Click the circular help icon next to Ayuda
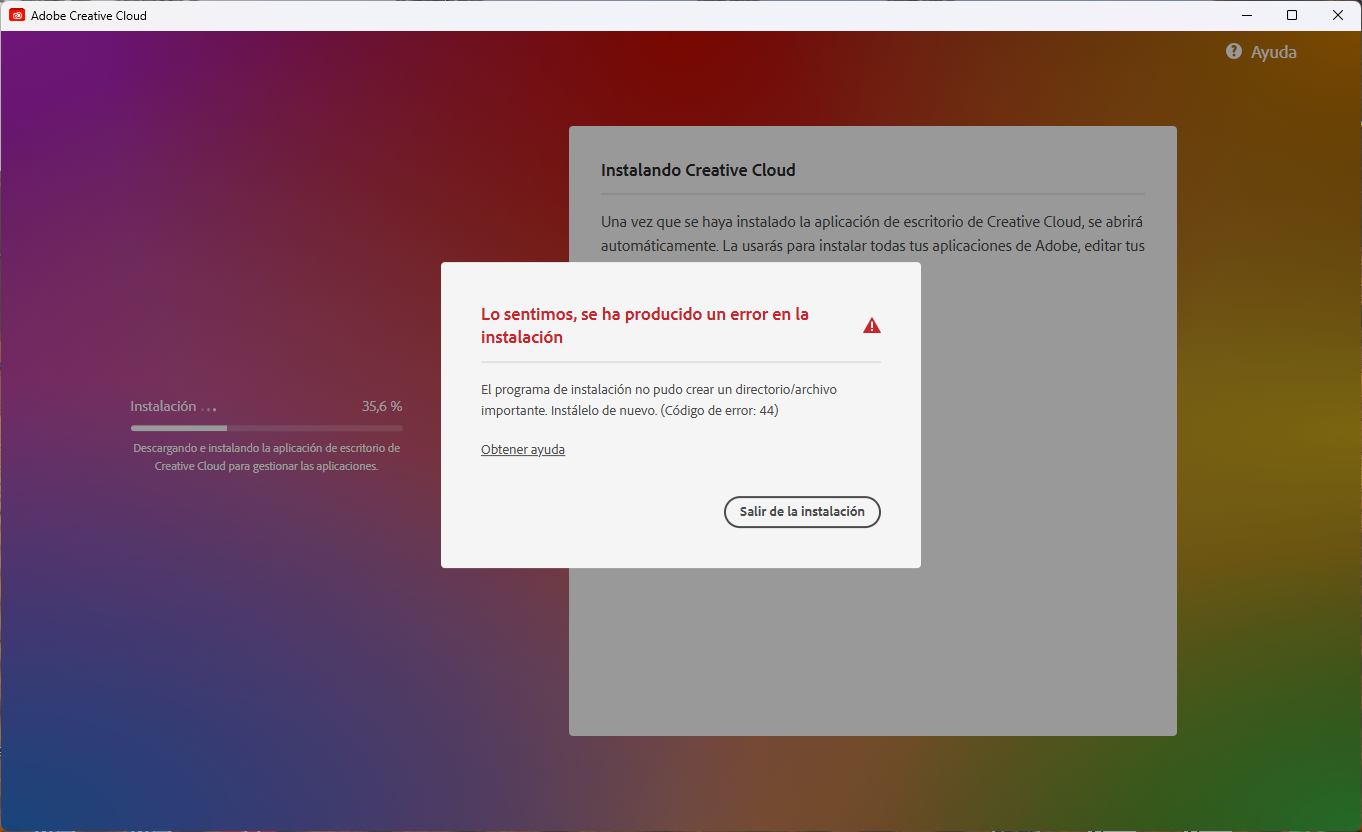 tap(1233, 51)
